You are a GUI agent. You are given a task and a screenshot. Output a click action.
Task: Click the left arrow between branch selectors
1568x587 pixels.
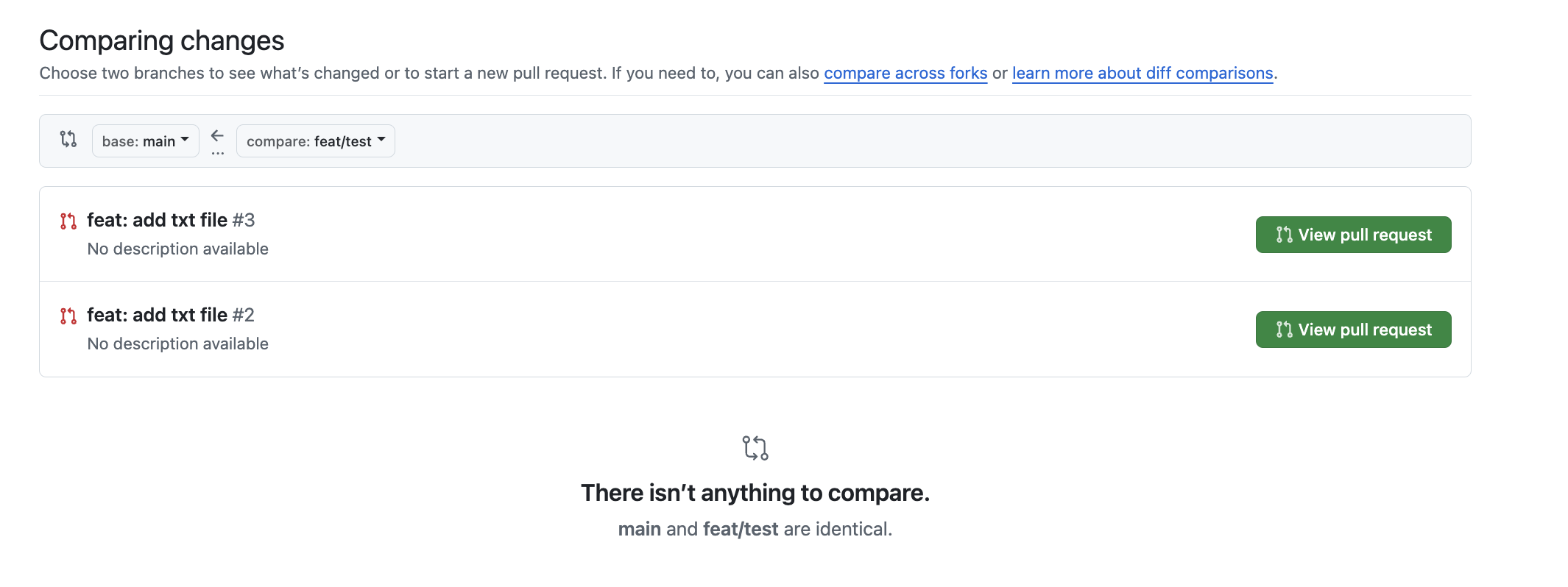coord(217,135)
